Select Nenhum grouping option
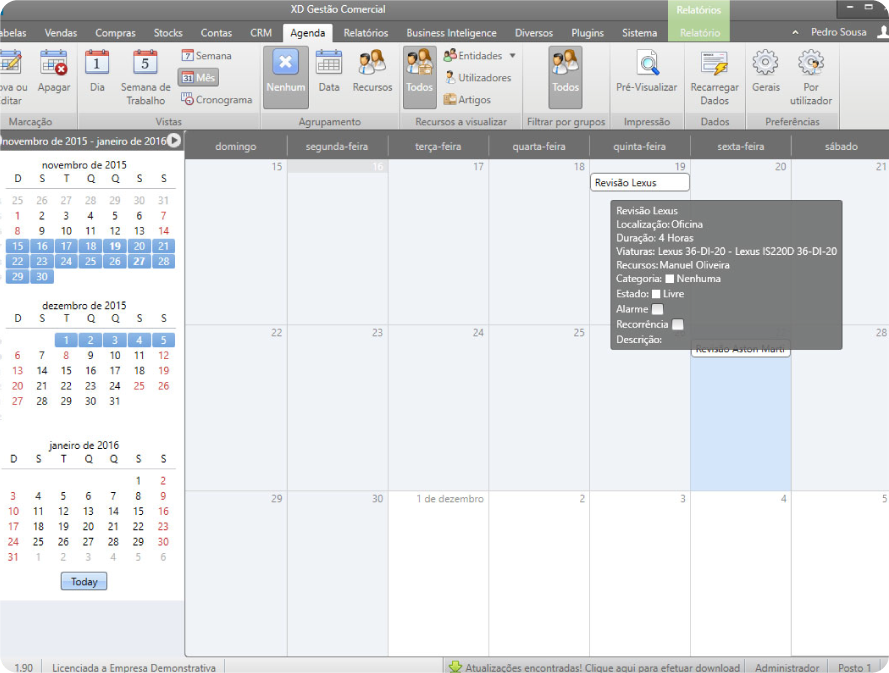This screenshot has width=889, height=673. [285, 72]
